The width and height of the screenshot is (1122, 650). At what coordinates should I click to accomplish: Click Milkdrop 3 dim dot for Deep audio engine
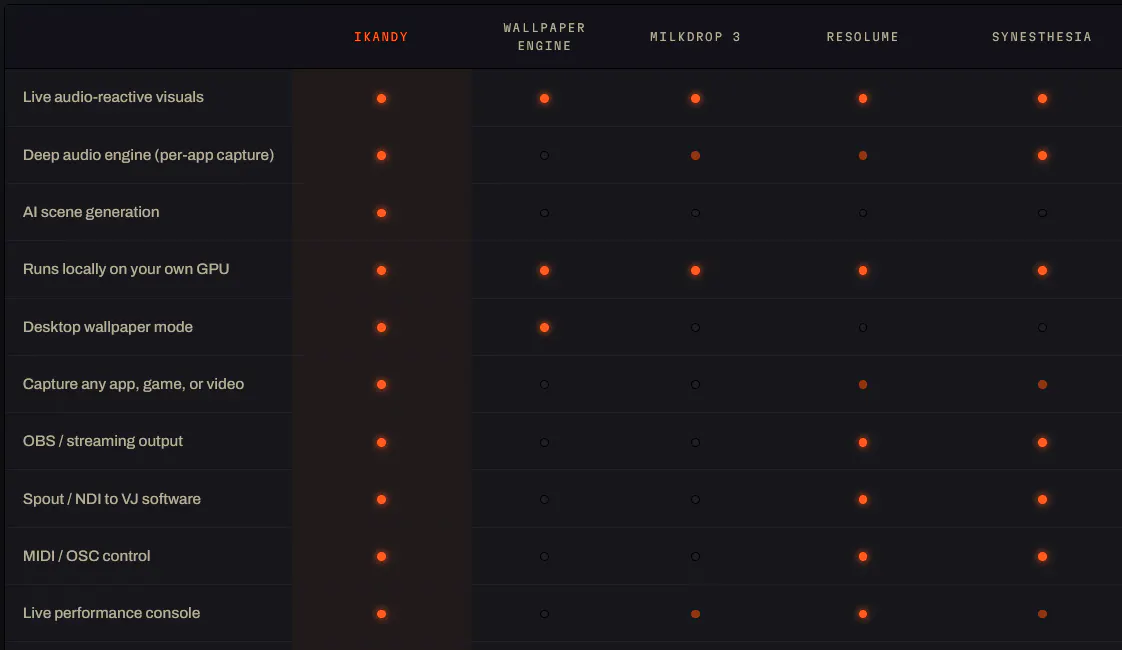click(x=696, y=155)
